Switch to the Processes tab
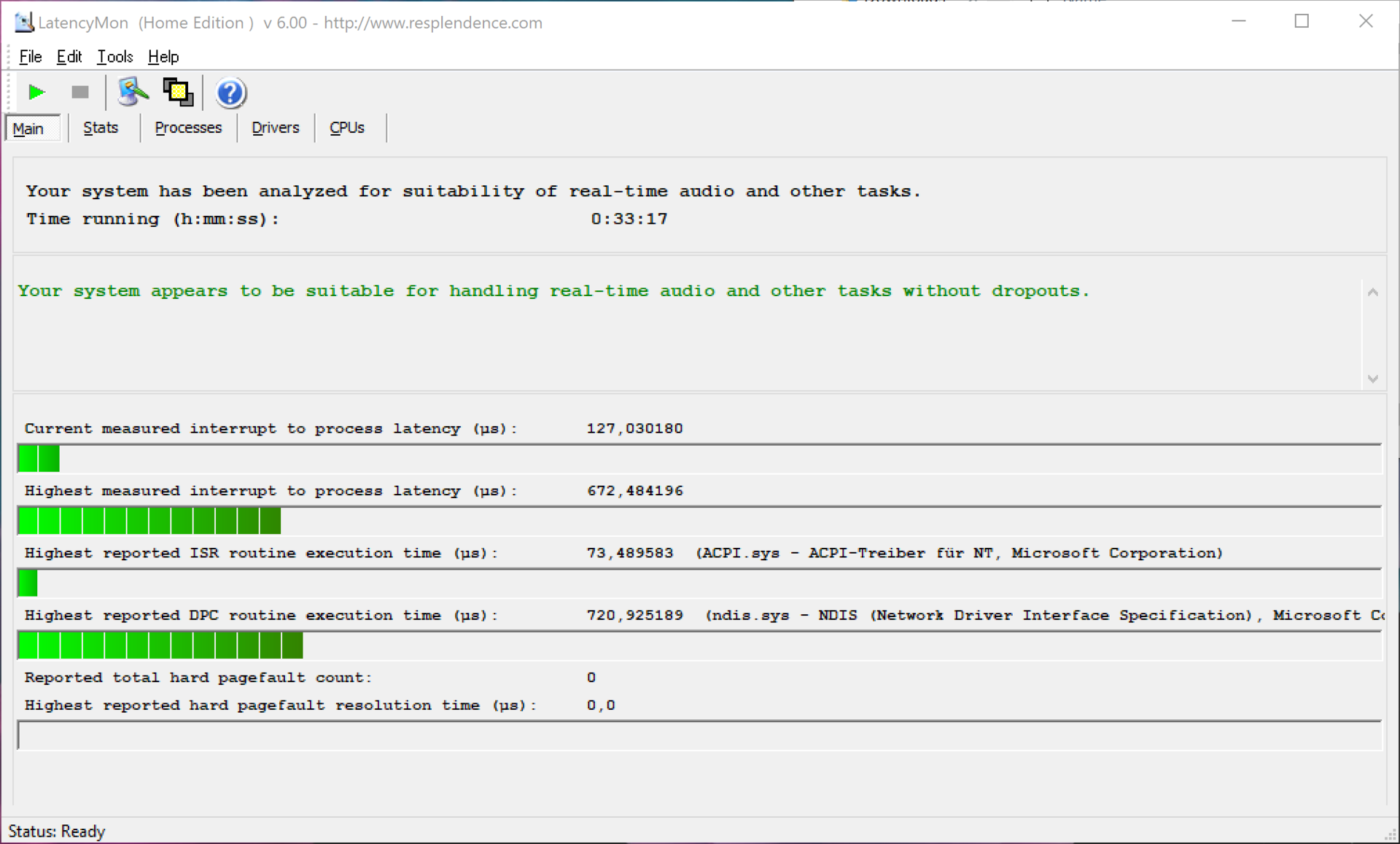1400x844 pixels. 188,128
